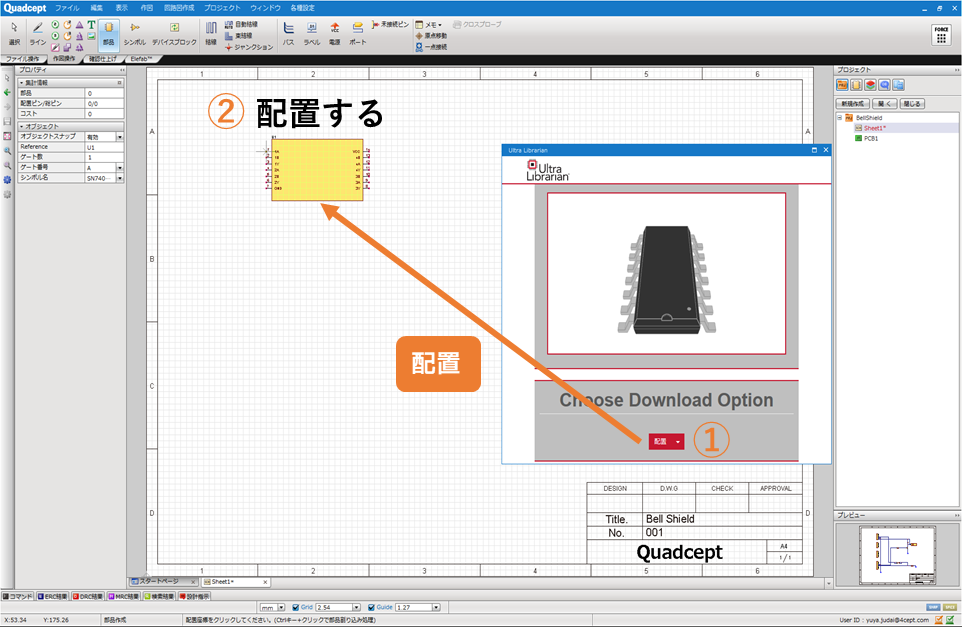Open the ファイル menu
The width and height of the screenshot is (962, 627).
[x=67, y=8]
